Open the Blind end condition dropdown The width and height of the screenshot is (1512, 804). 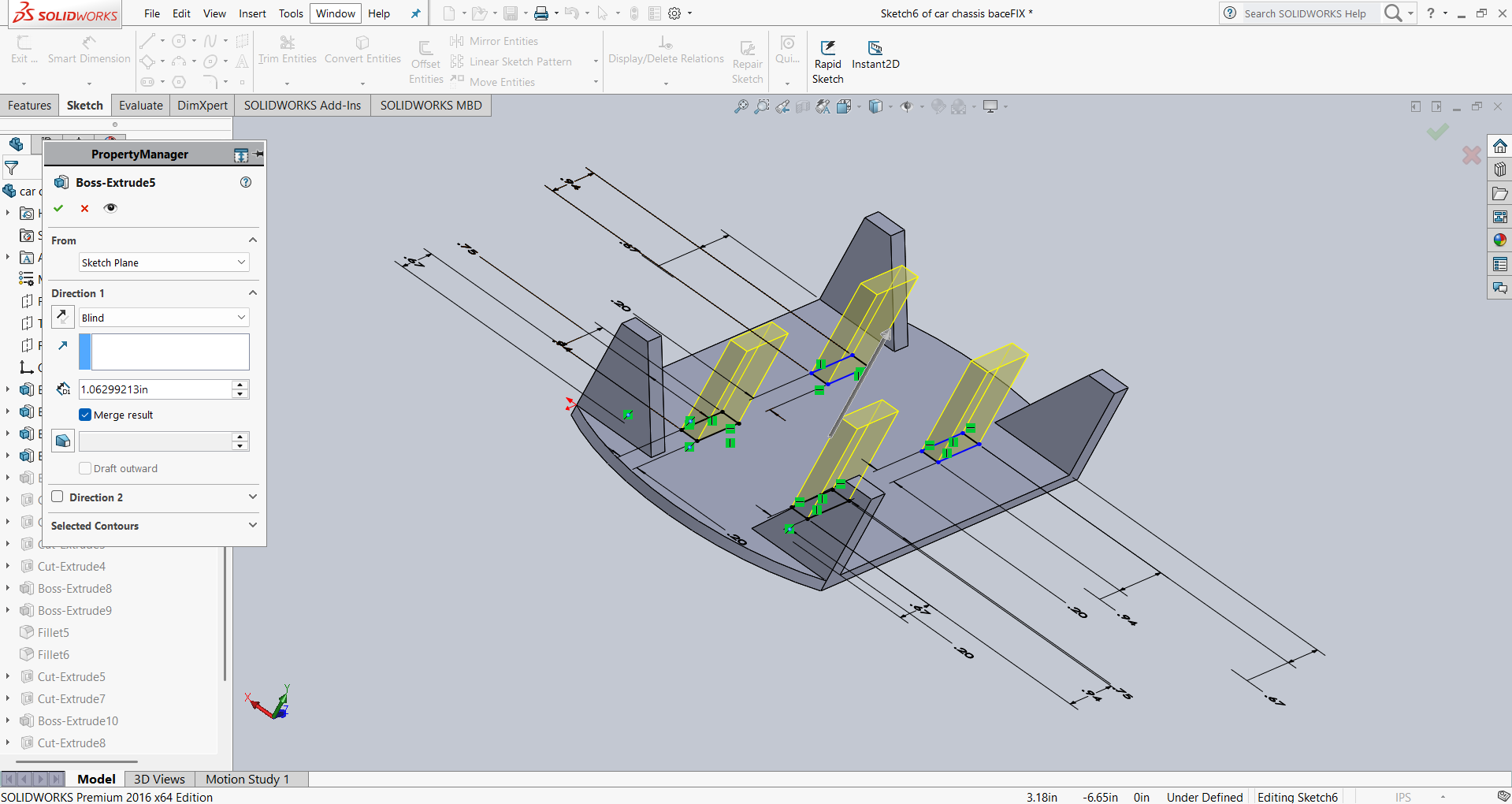pos(164,318)
